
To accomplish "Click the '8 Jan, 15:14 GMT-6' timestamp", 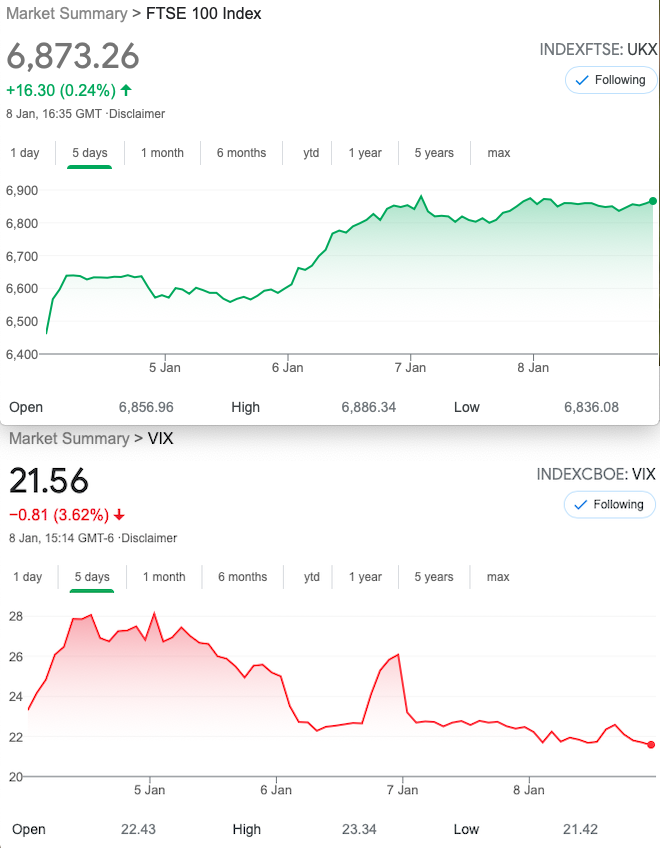I will 61,538.
